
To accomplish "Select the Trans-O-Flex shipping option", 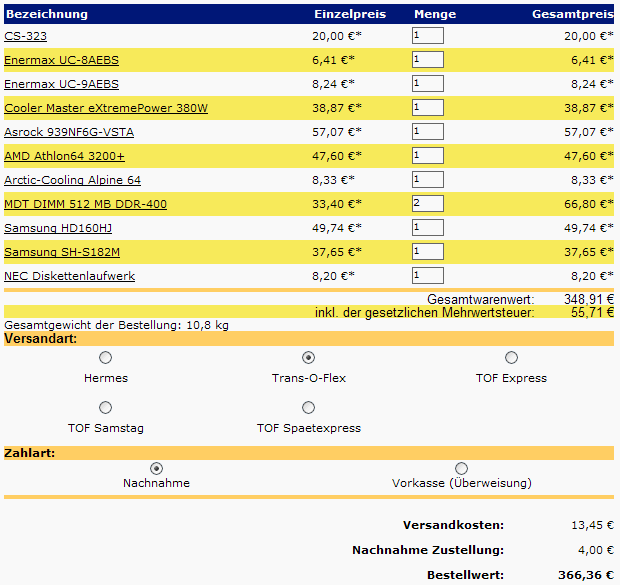I will (x=308, y=358).
